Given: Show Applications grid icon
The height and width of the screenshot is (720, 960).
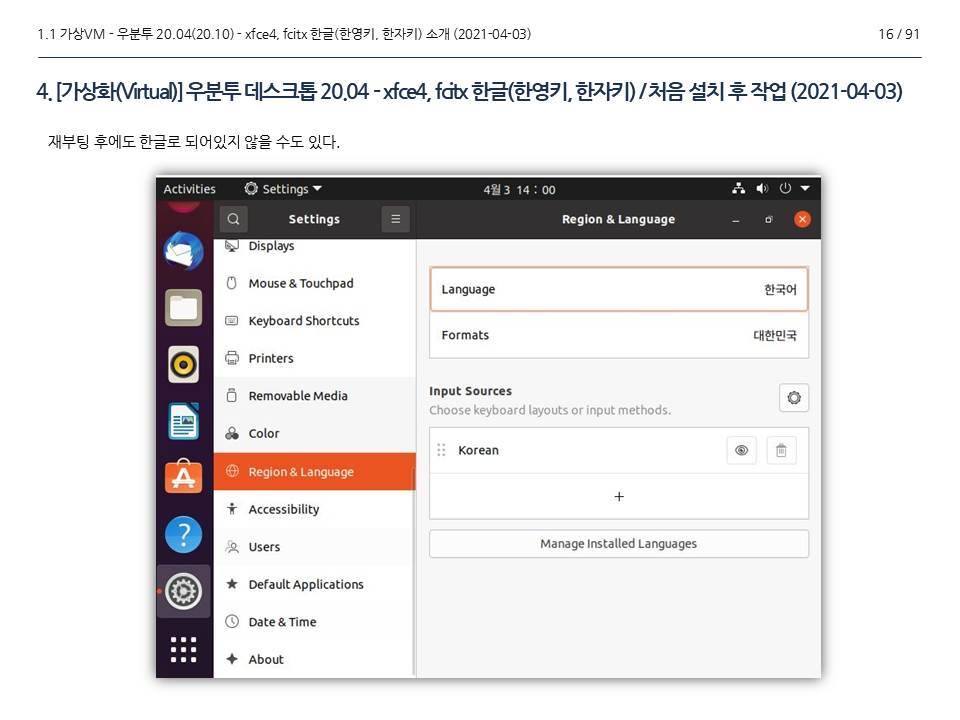Looking at the screenshot, I should [x=184, y=649].
